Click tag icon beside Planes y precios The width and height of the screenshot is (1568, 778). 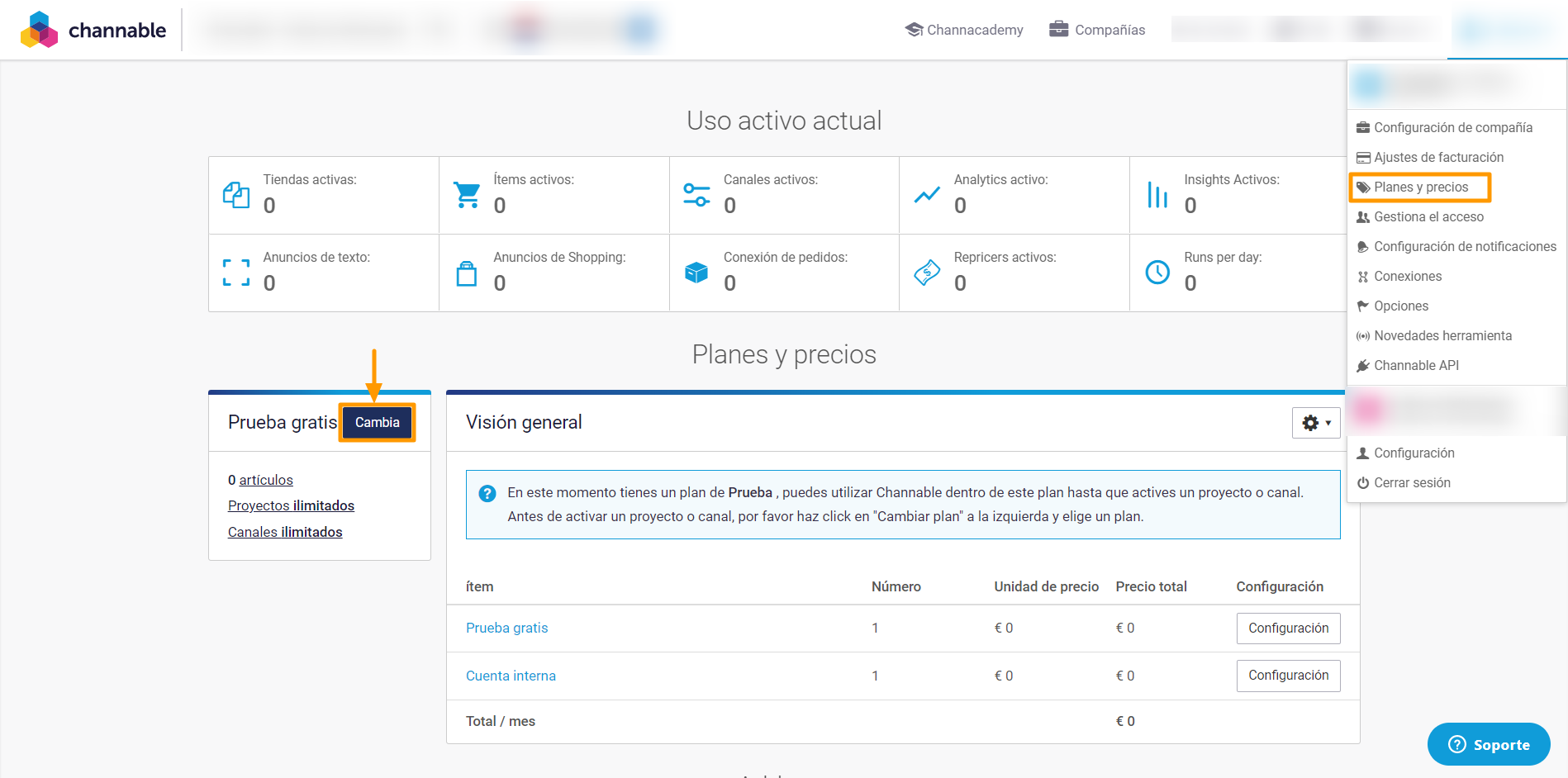tap(1363, 187)
